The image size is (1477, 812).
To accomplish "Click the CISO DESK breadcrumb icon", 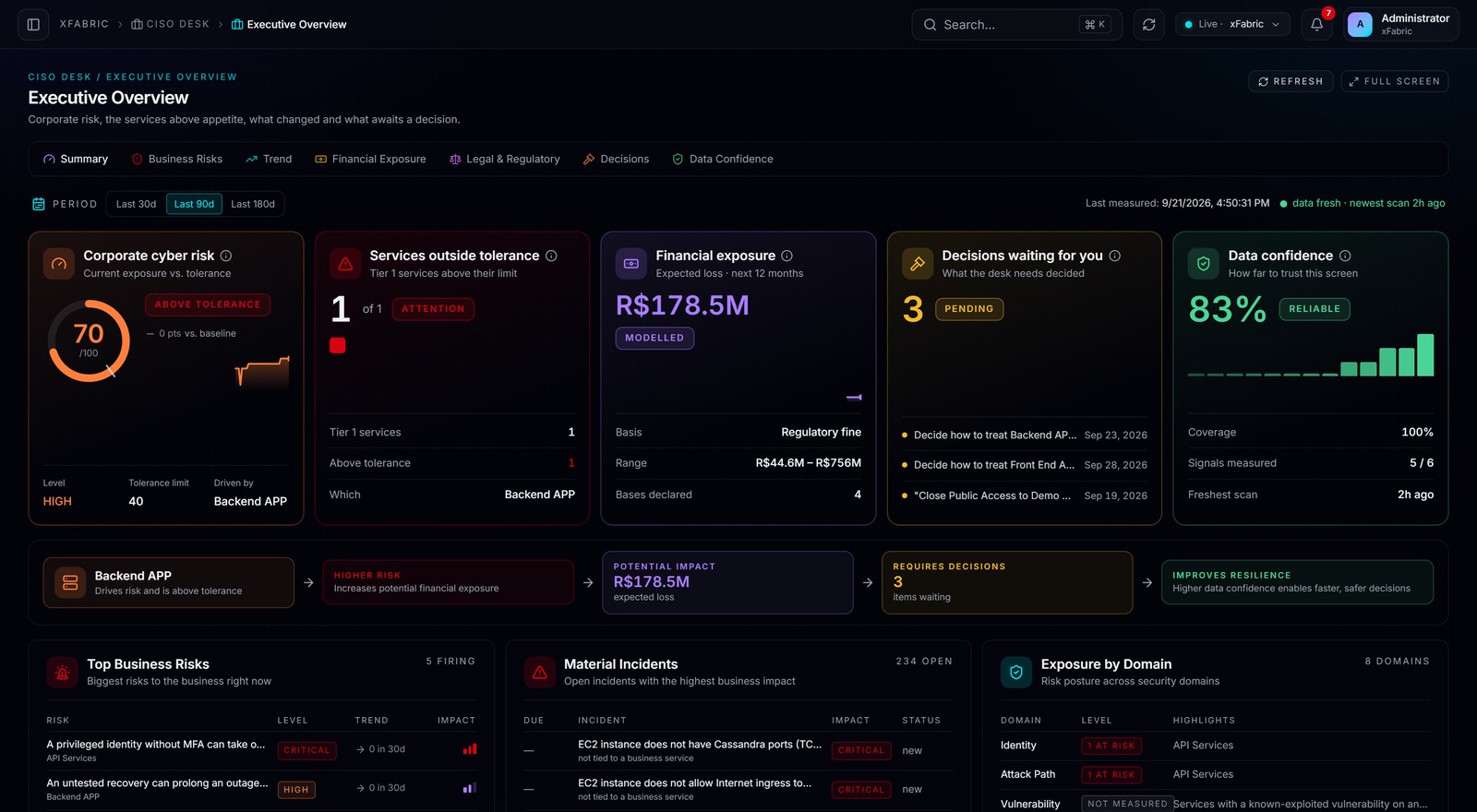I will (x=137, y=24).
